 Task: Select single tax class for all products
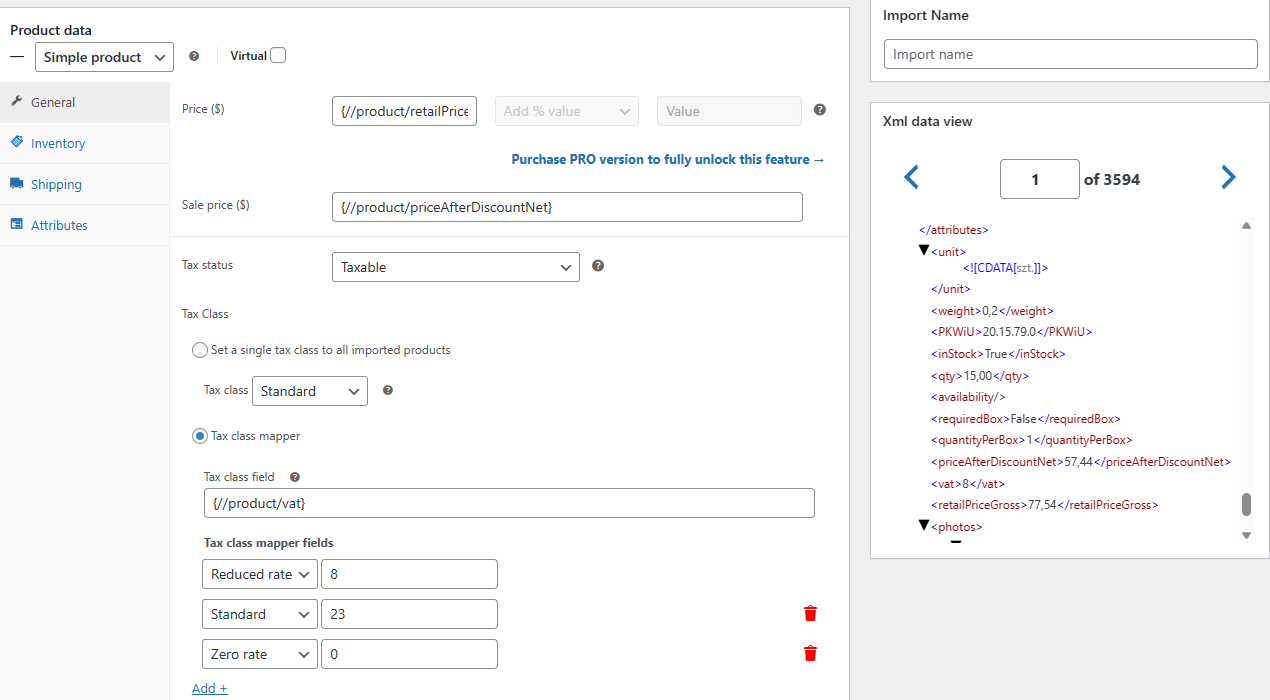point(200,350)
